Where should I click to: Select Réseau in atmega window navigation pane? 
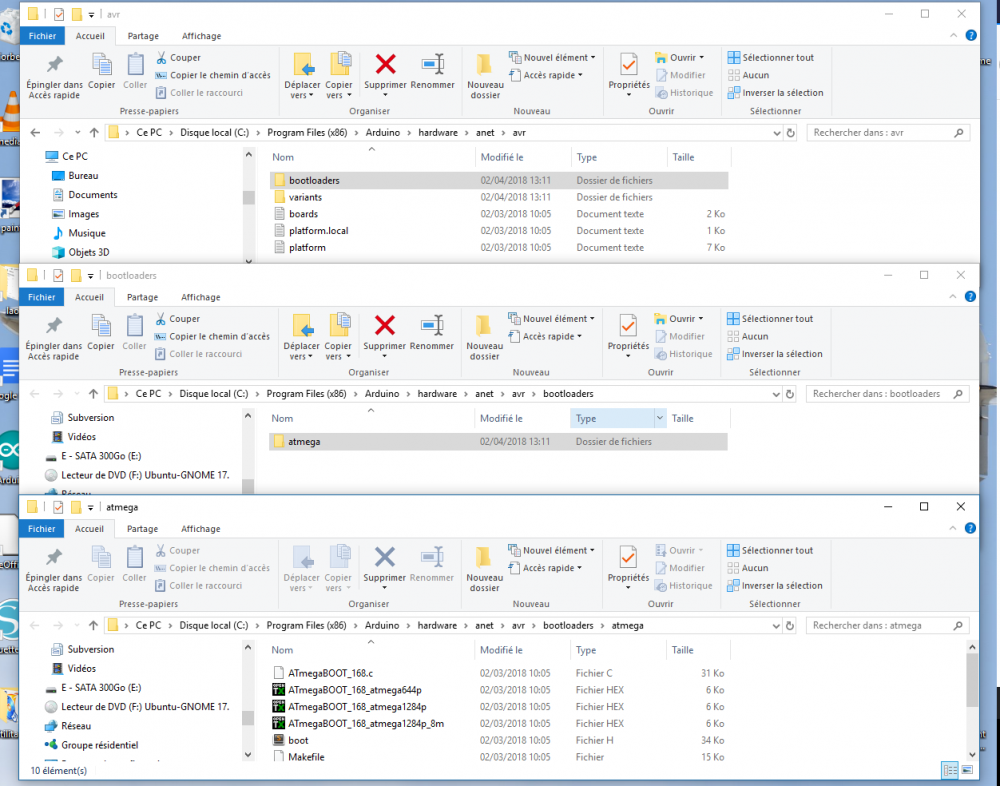[x=68, y=726]
